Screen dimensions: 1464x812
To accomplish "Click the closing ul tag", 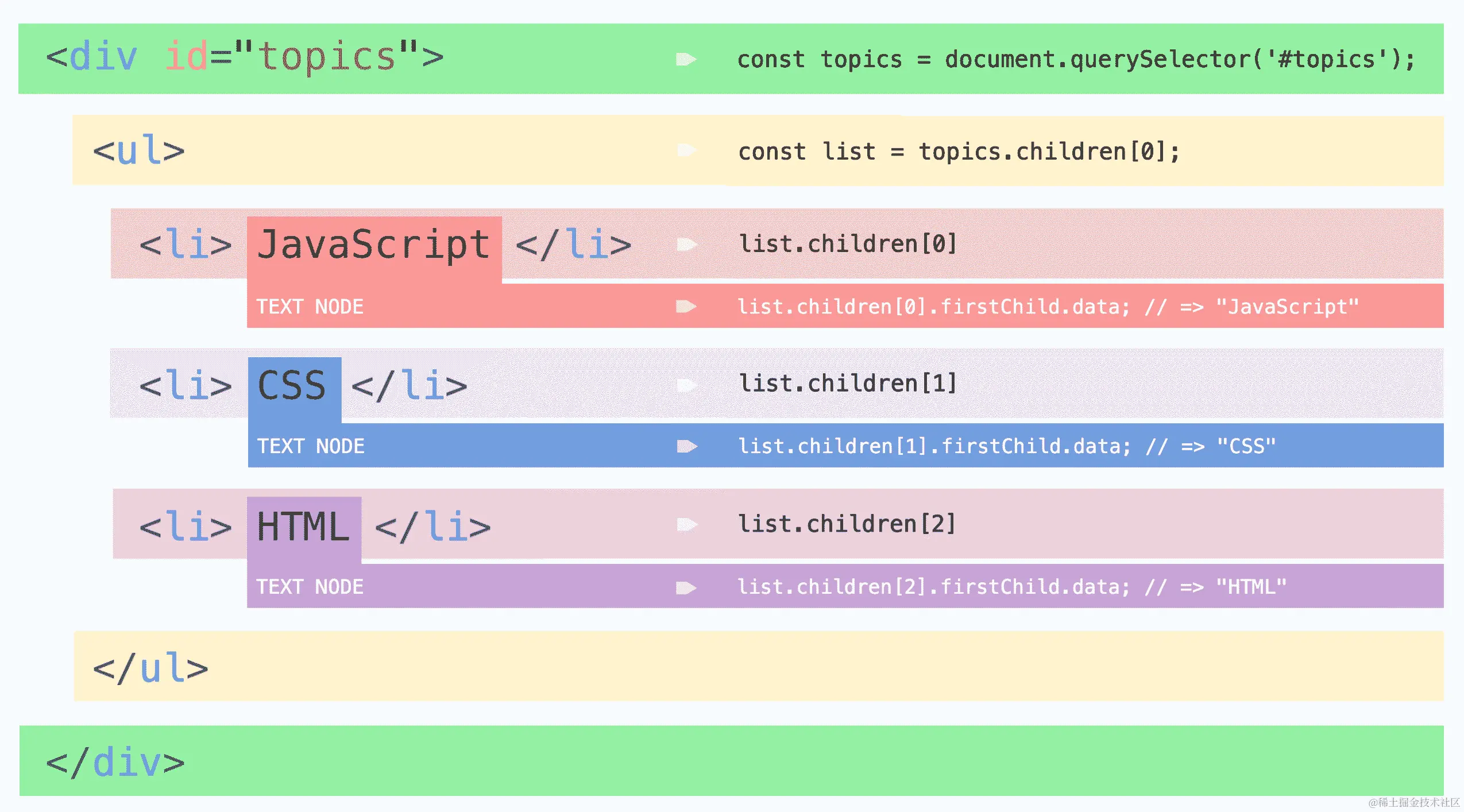I will pos(150,668).
